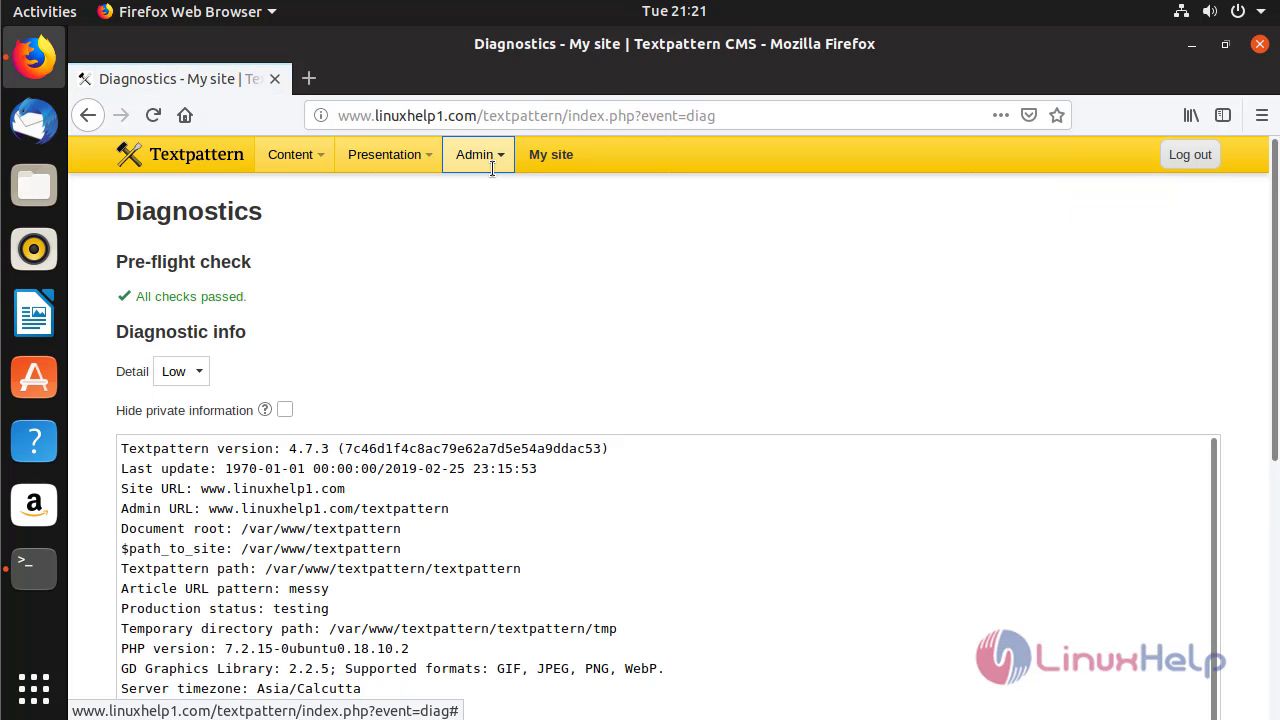Viewport: 1280px width, 720px height.
Task: Show site information icon in address bar
Action: tap(321, 115)
